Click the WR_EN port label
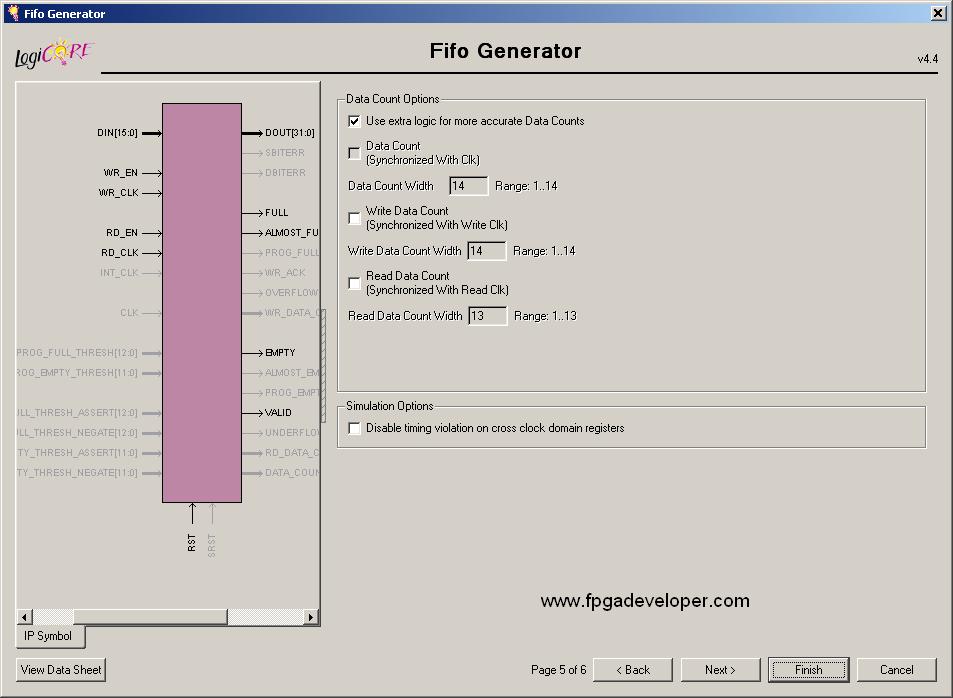 tap(120, 173)
